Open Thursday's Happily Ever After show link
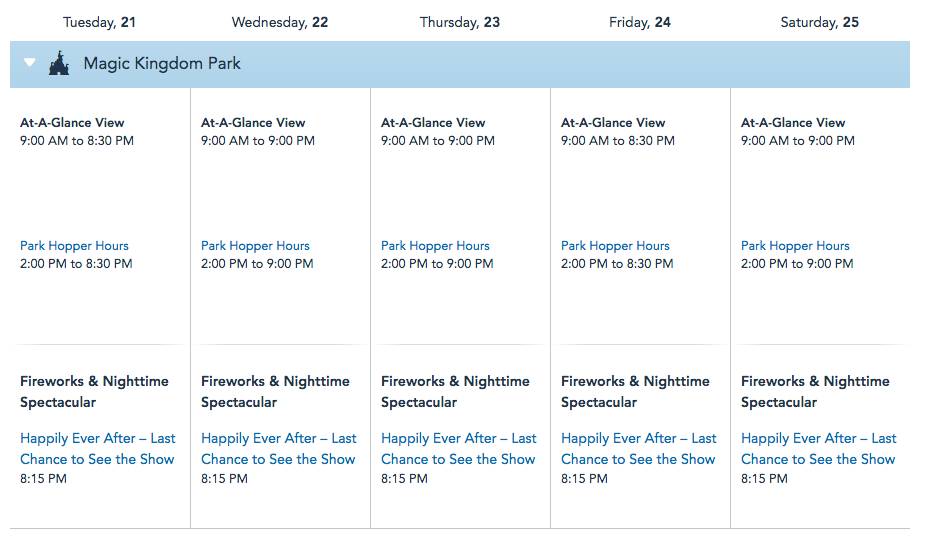 click(458, 449)
